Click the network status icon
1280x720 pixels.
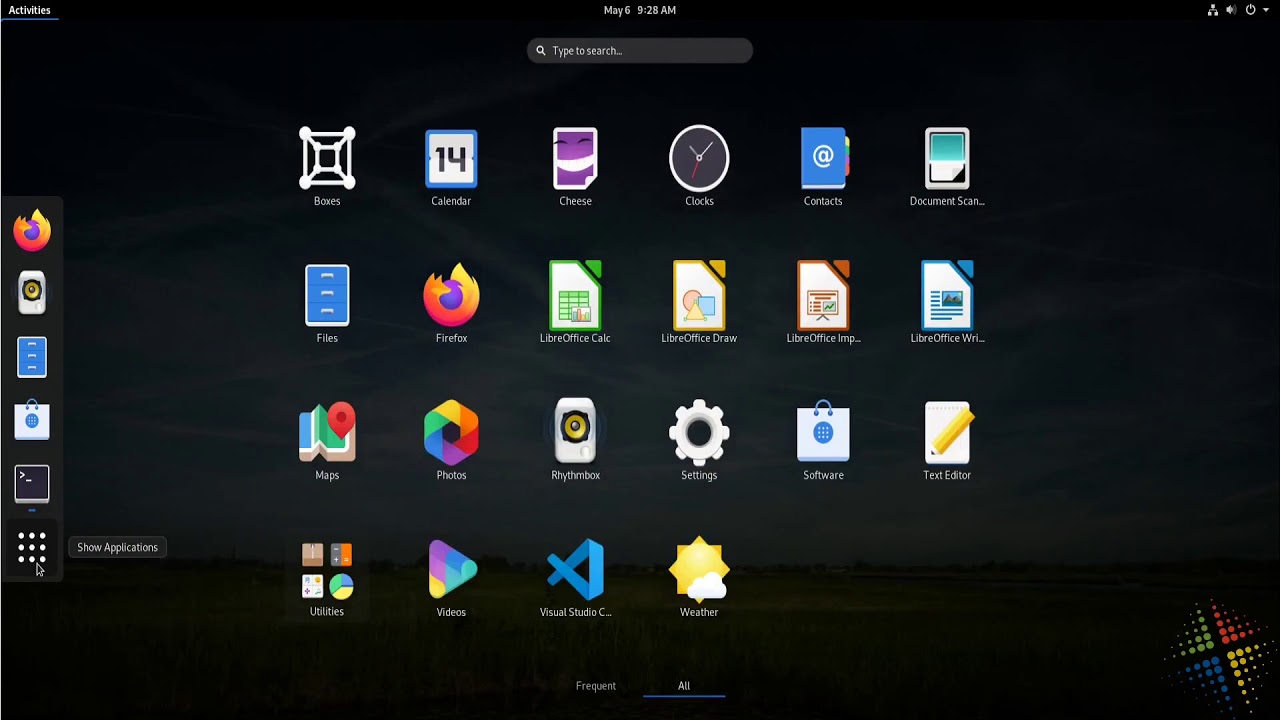click(1213, 10)
